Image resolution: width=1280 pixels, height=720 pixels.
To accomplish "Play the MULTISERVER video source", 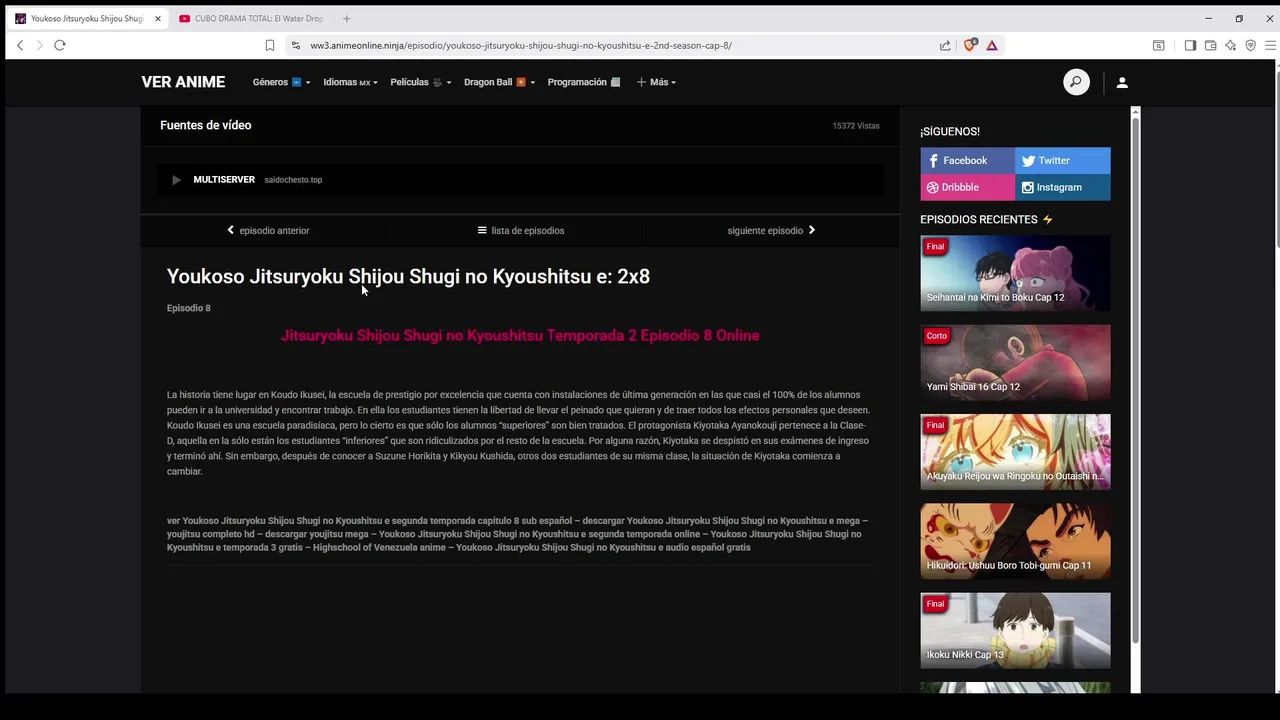I will (x=176, y=180).
